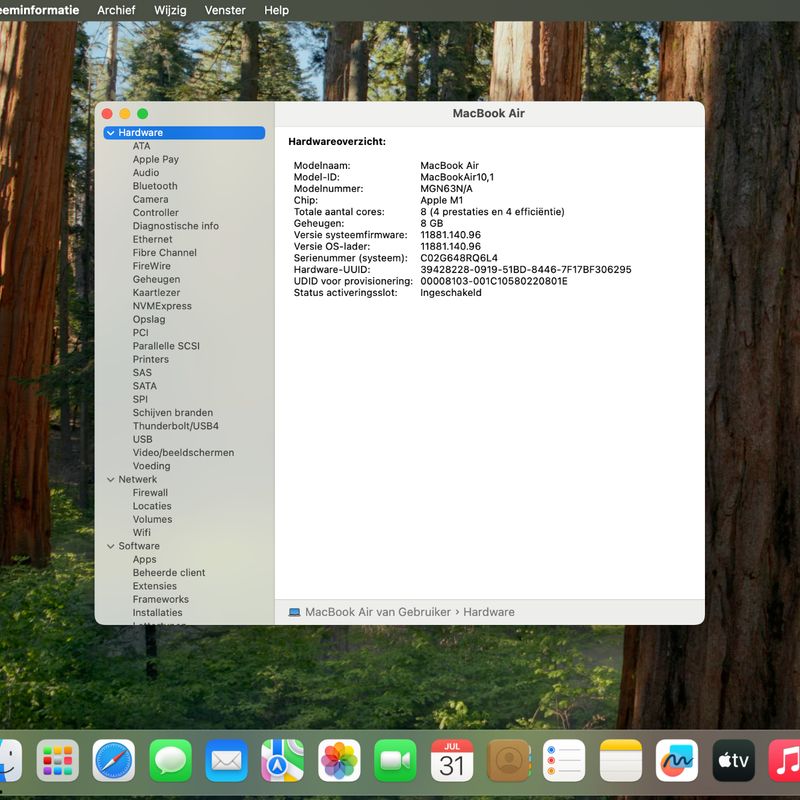This screenshot has height=800, width=800.
Task: Select Controller in the sidebar
Action: (x=156, y=212)
